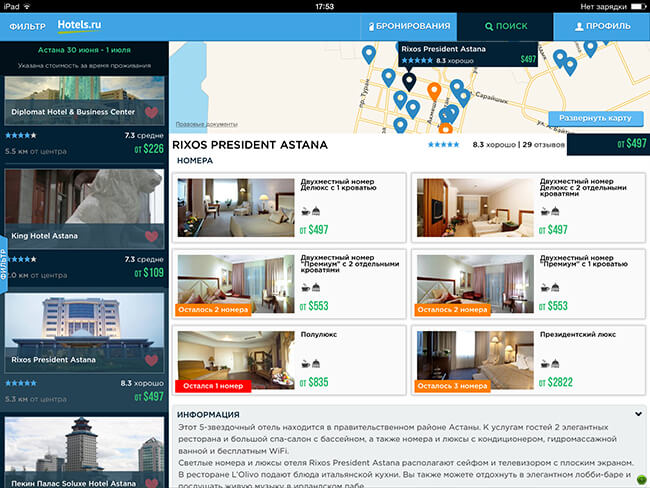Click the Остался 1 номер red badge
This screenshot has width=650, height=488.
coord(213,386)
